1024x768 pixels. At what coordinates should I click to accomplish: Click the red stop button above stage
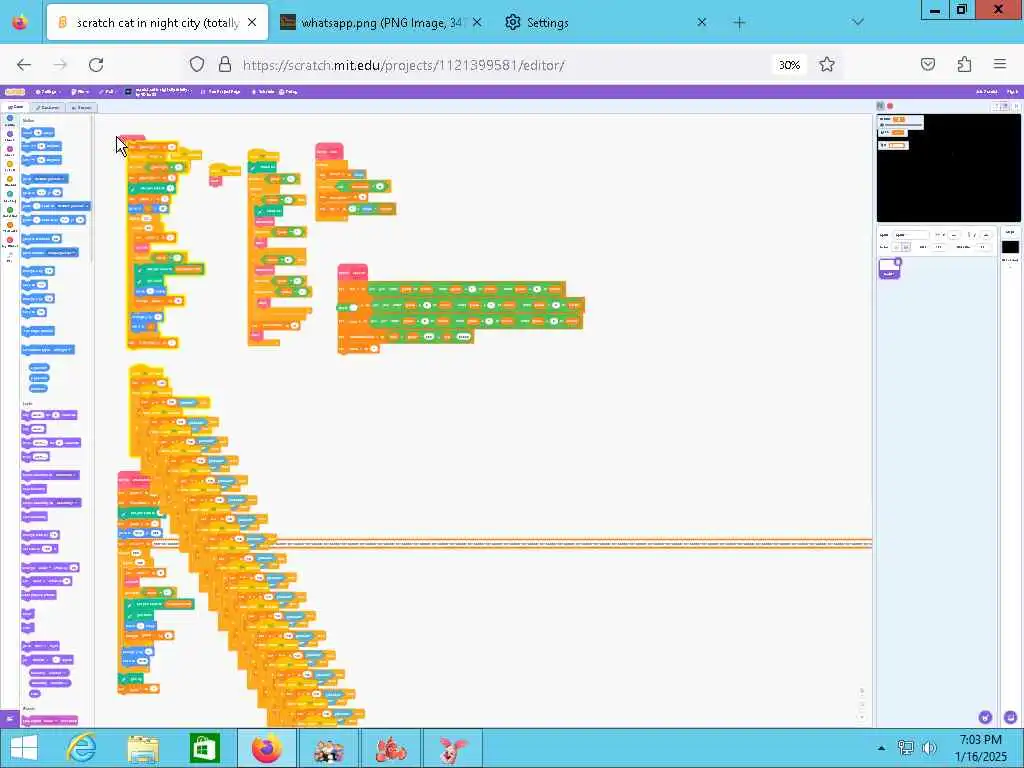[890, 106]
